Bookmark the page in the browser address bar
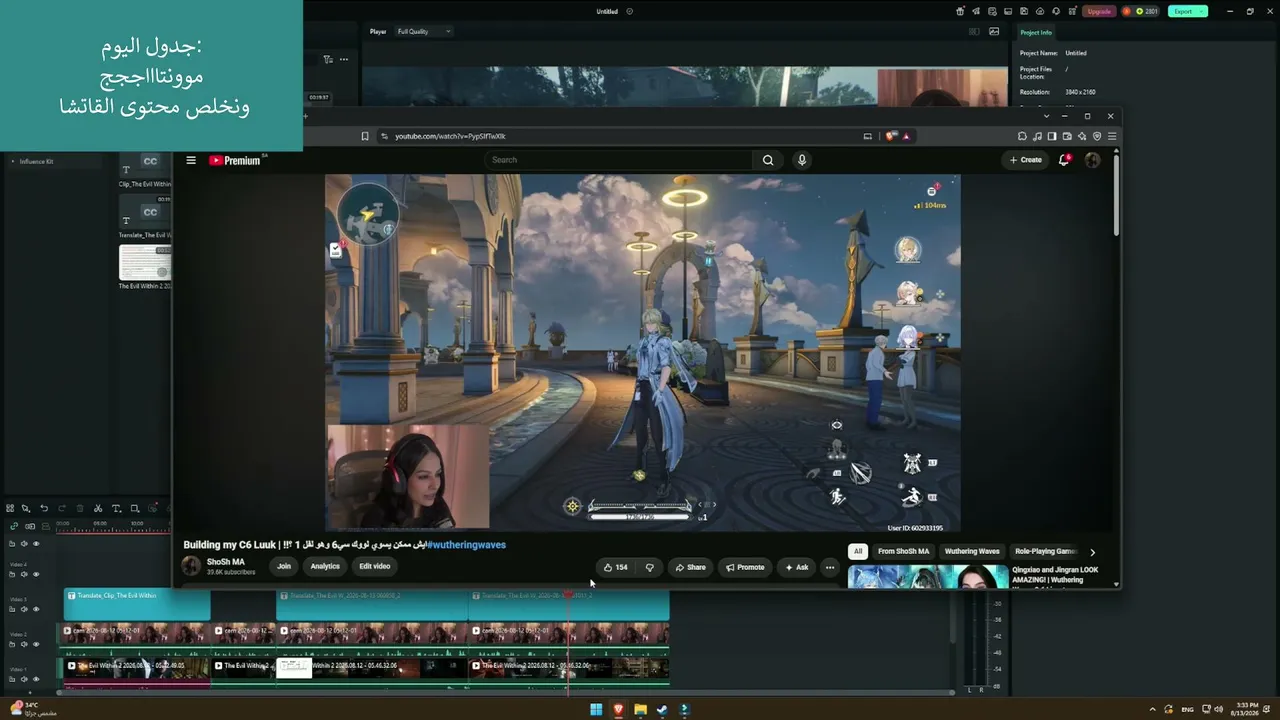Viewport: 1280px width, 720px height. click(x=365, y=136)
